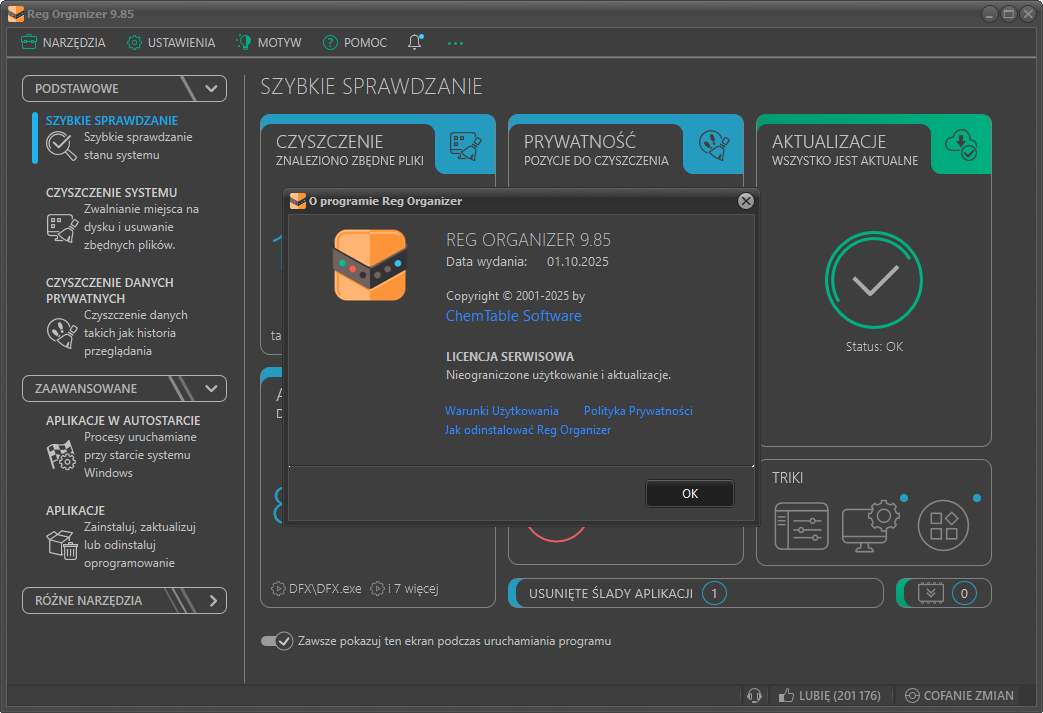Toggle Zawsze pokazuj ten ekran switch
This screenshot has height=713, width=1043.
[x=277, y=641]
